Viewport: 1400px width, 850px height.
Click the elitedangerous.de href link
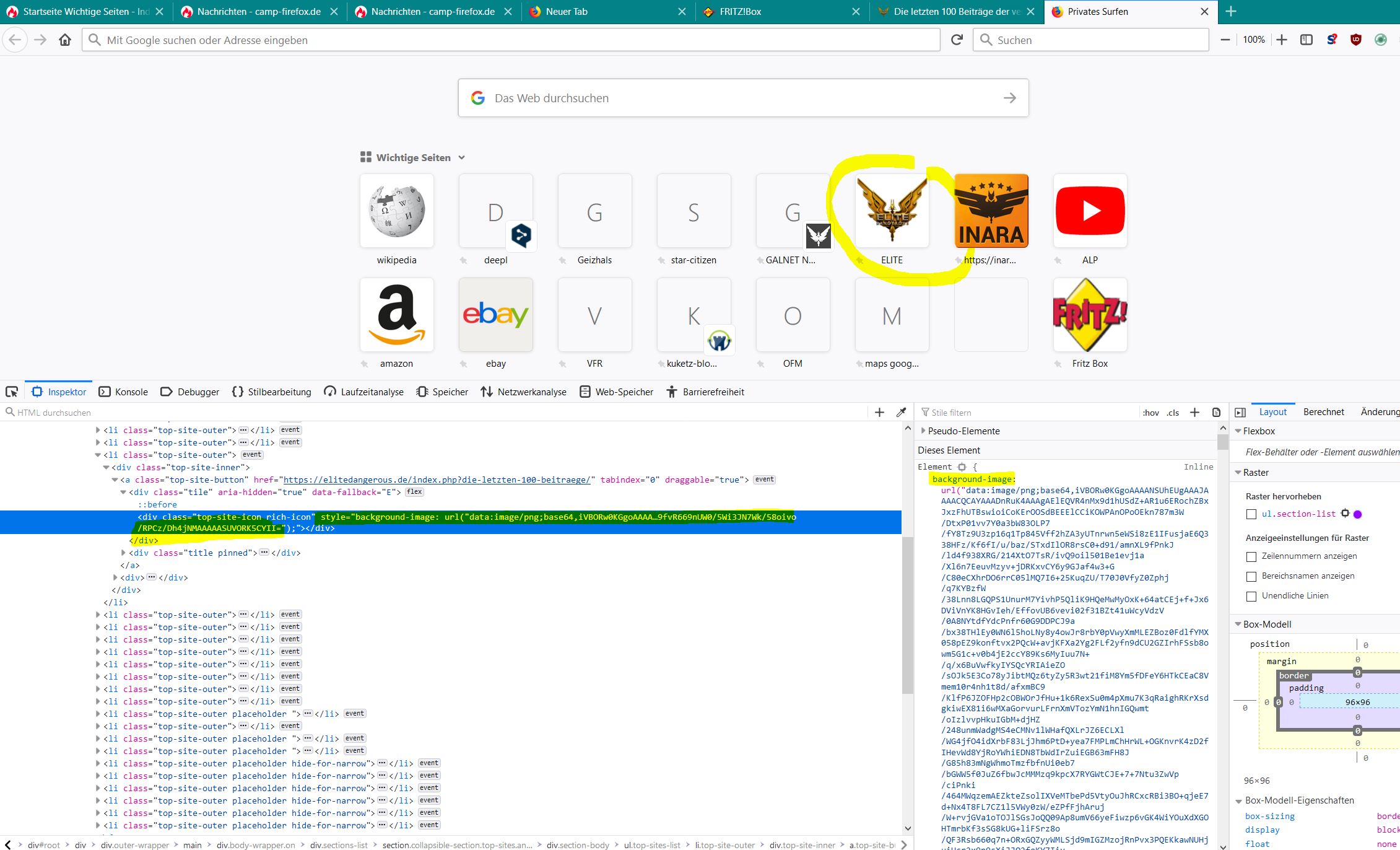[437, 480]
